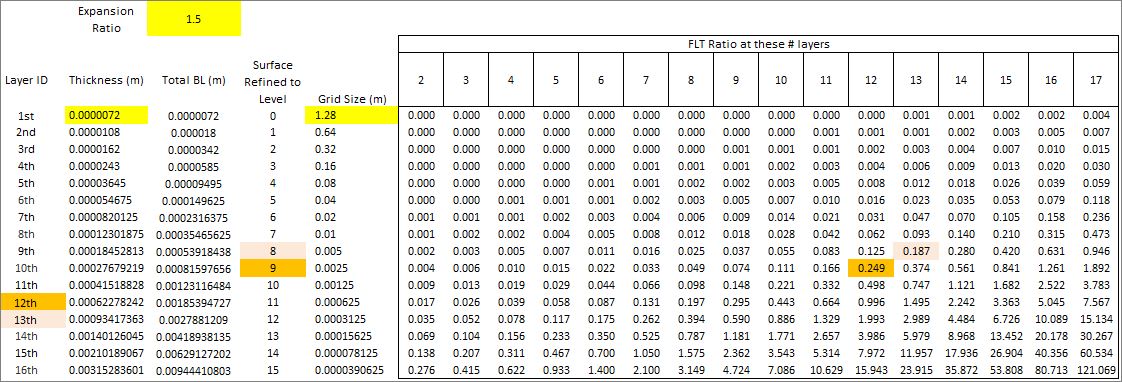The image size is (1122, 382).
Task: Select the 'Thickness (m)' column header
Action: pyautogui.click(x=107, y=81)
